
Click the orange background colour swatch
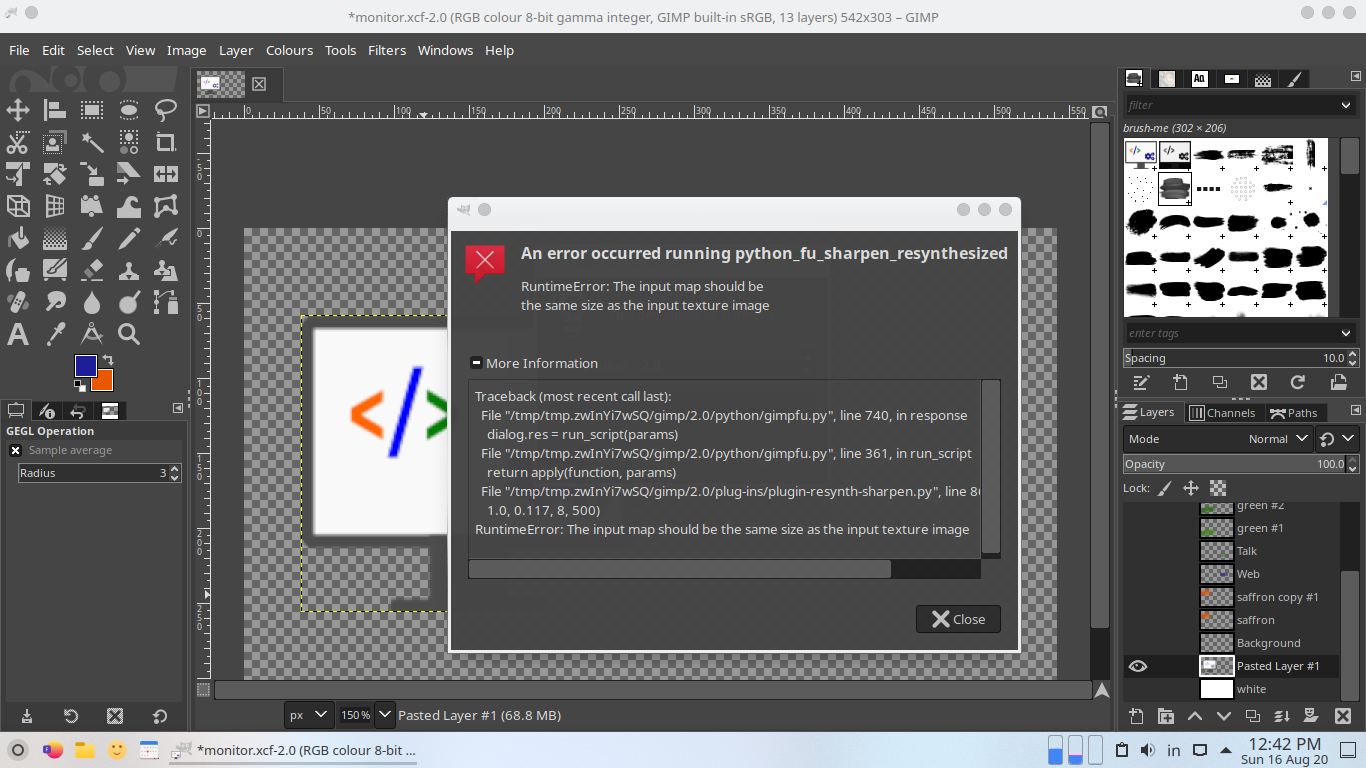coord(104,382)
